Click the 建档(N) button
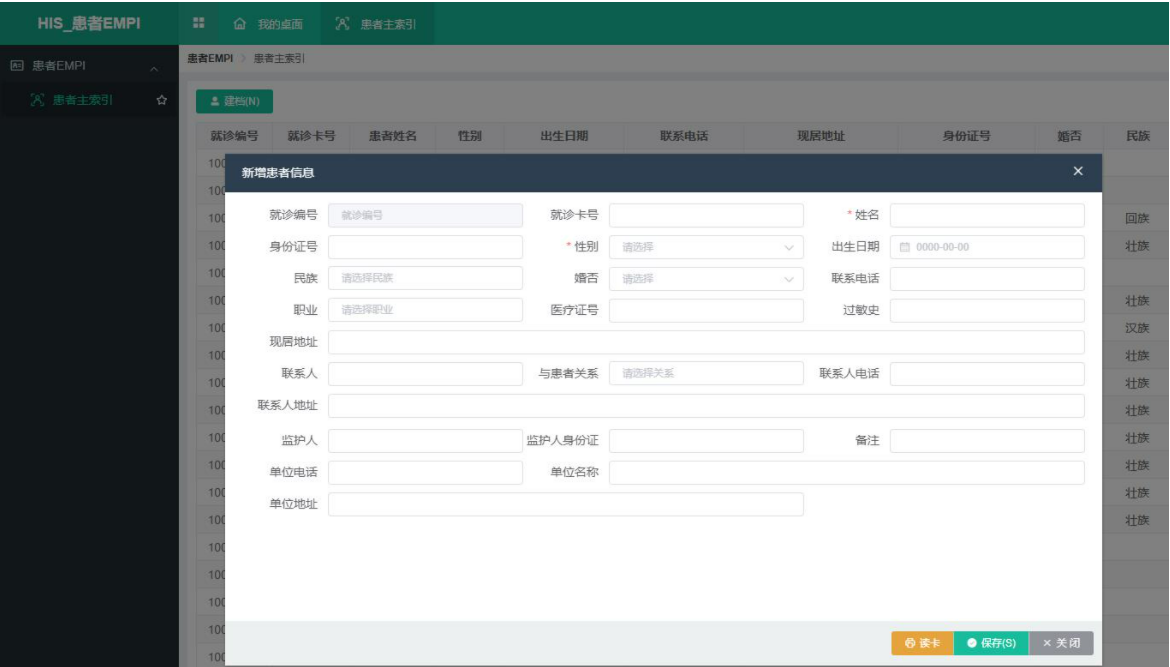 (234, 101)
